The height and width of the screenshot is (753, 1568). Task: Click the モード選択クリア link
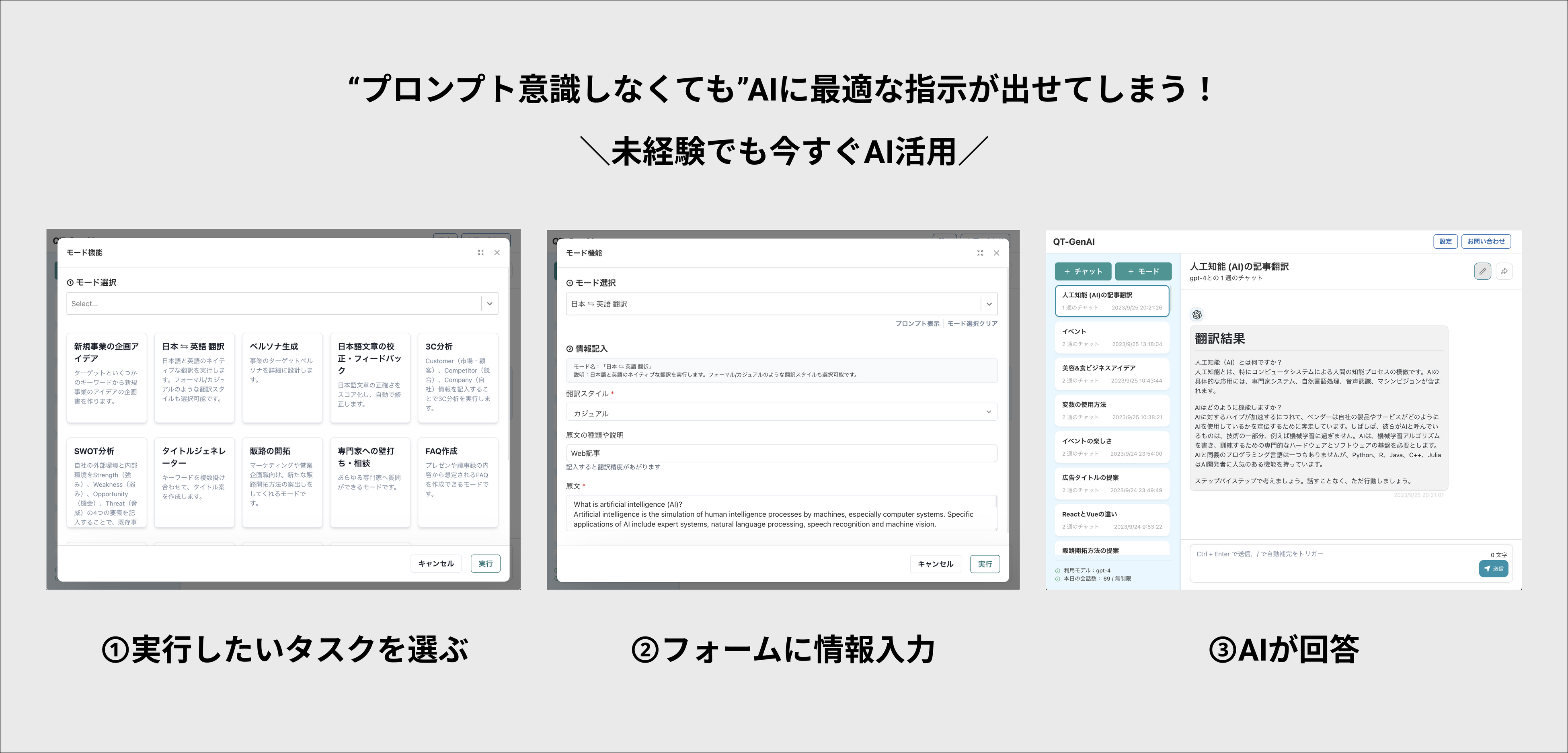[972, 323]
